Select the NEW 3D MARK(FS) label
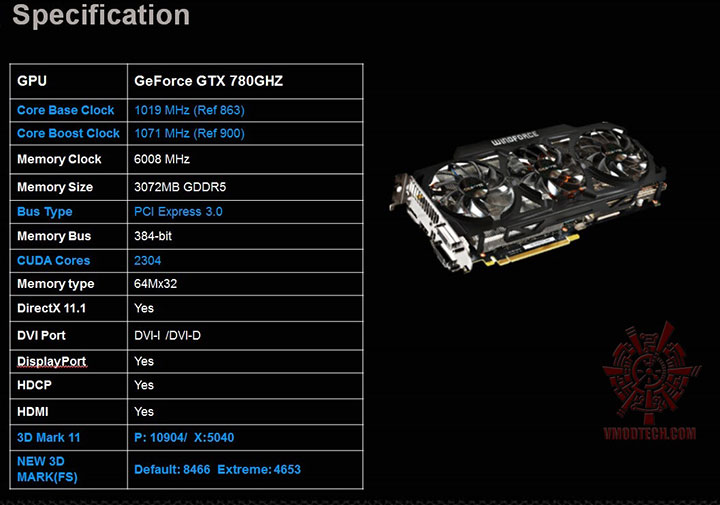Screen dimensions: 720x505 pyautogui.click(x=47, y=469)
